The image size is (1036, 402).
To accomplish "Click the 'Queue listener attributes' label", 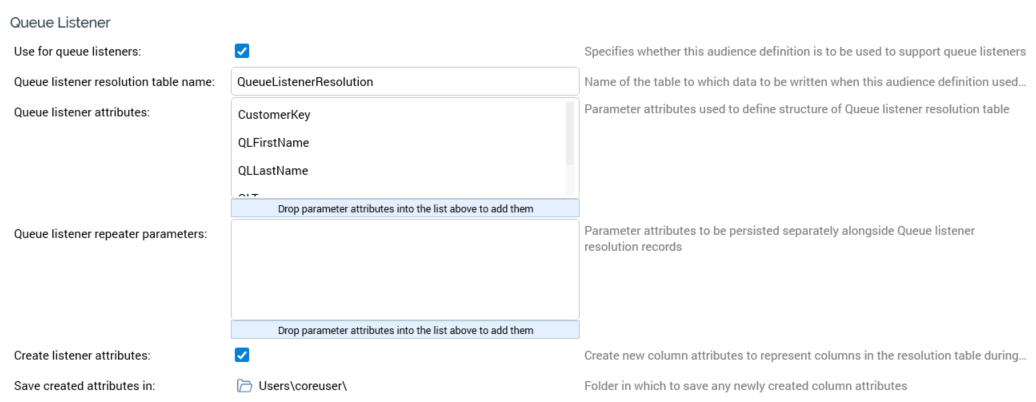I will coord(82,112).
